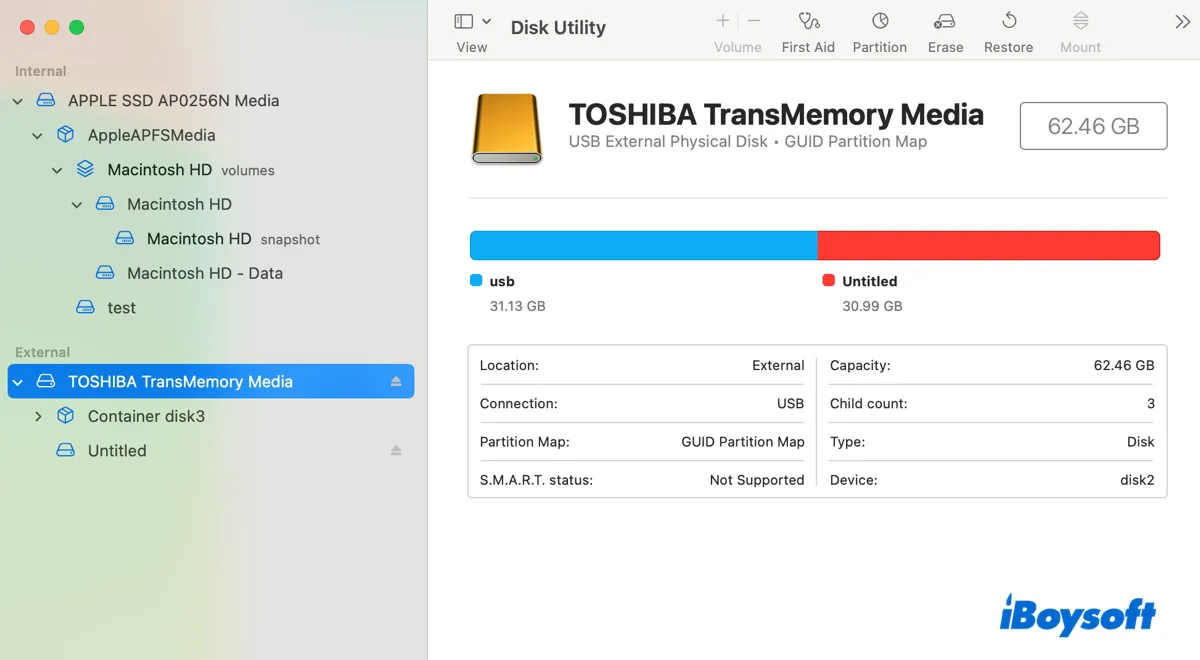1200x660 pixels.
Task: Click the red Untitled partition bar segment
Action: tap(989, 246)
